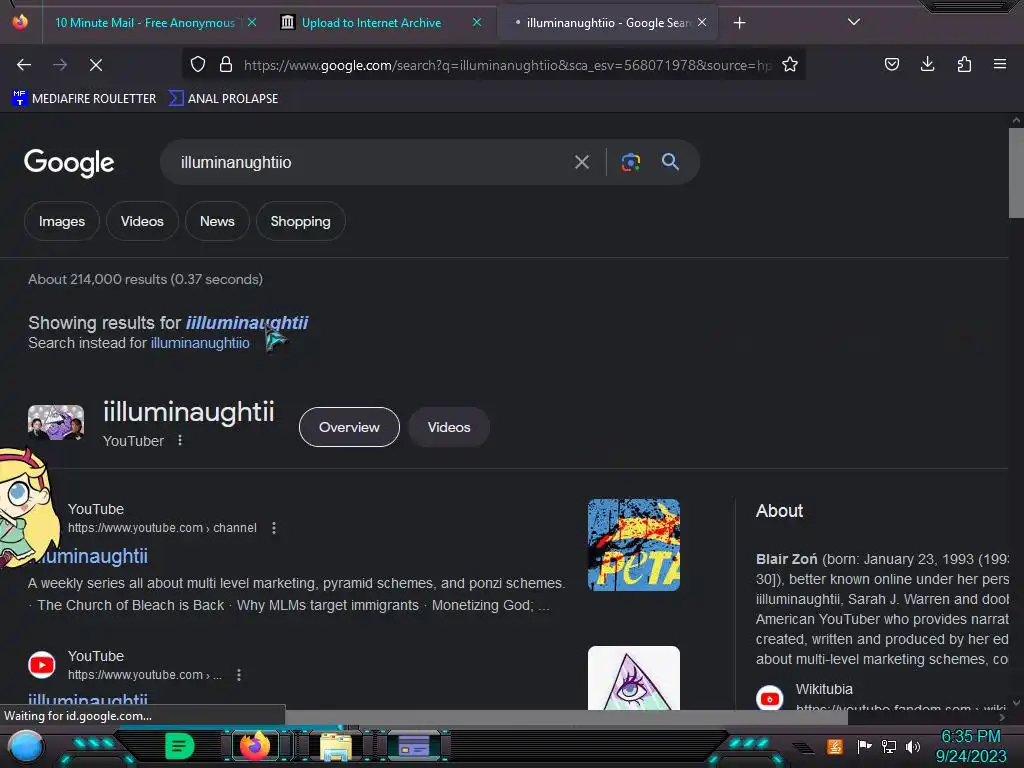
Task: Click the 'Blair Zoń' name text
Action: click(x=786, y=559)
